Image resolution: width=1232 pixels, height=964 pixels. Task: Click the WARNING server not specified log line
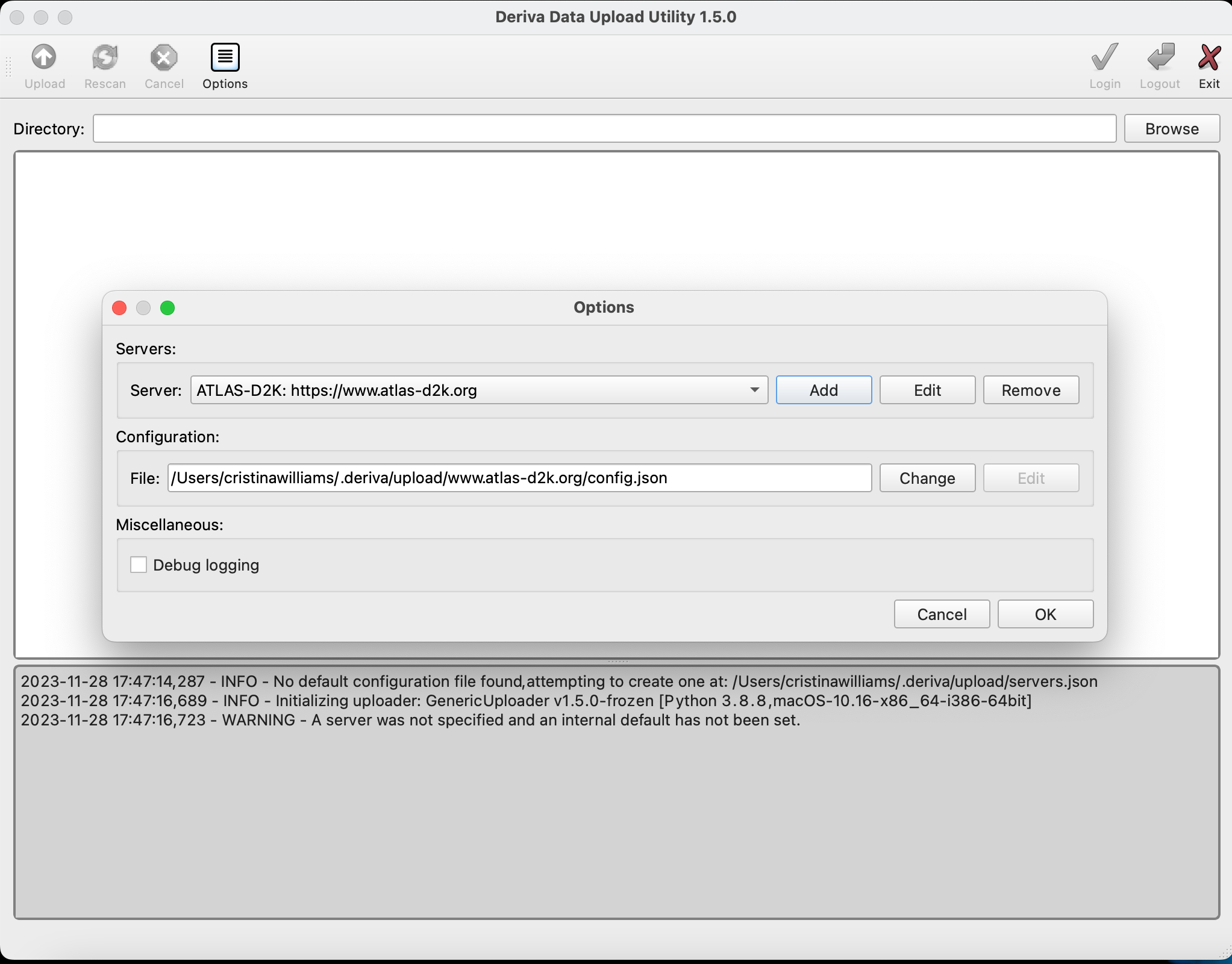[410, 720]
